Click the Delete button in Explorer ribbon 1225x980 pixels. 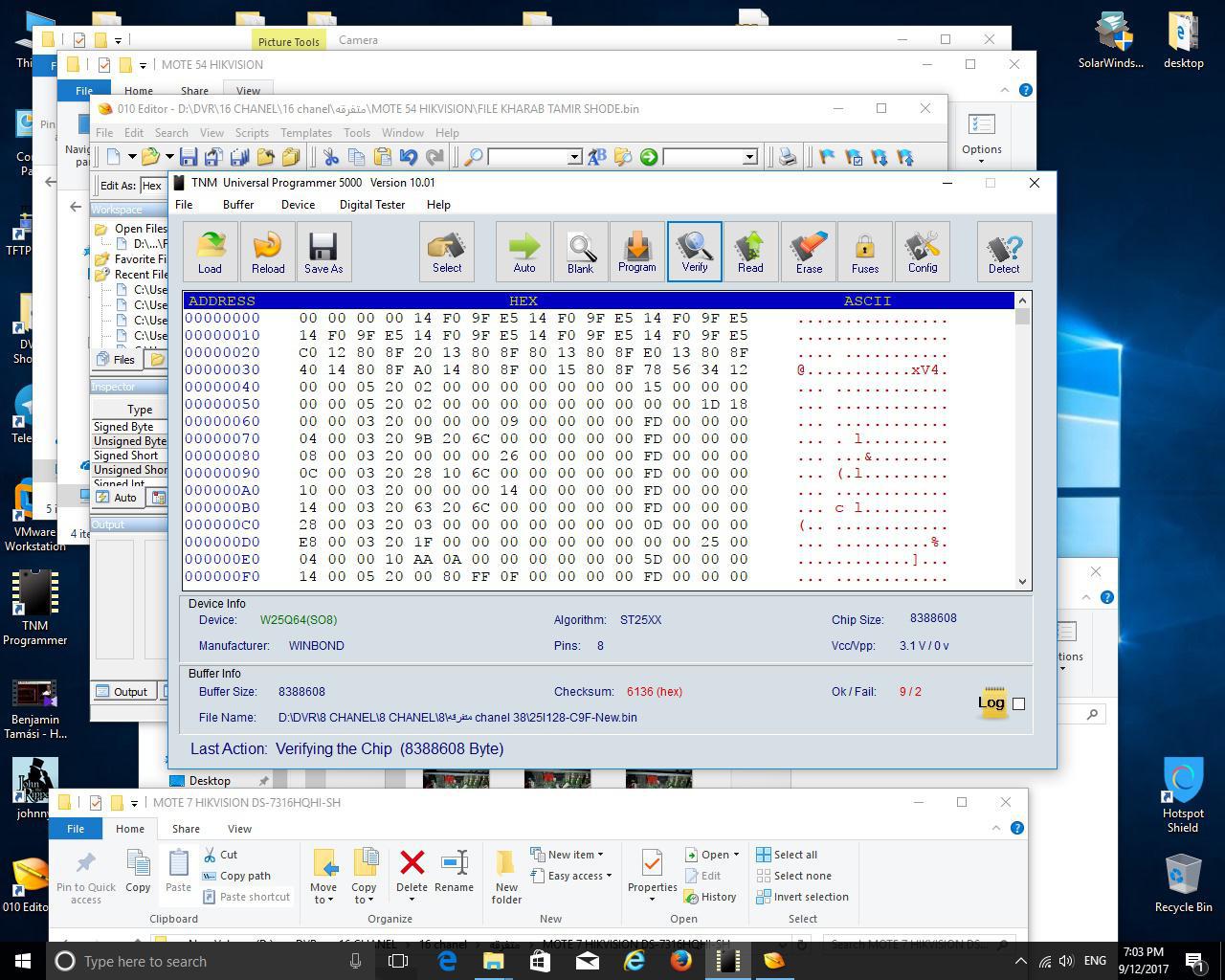(412, 877)
